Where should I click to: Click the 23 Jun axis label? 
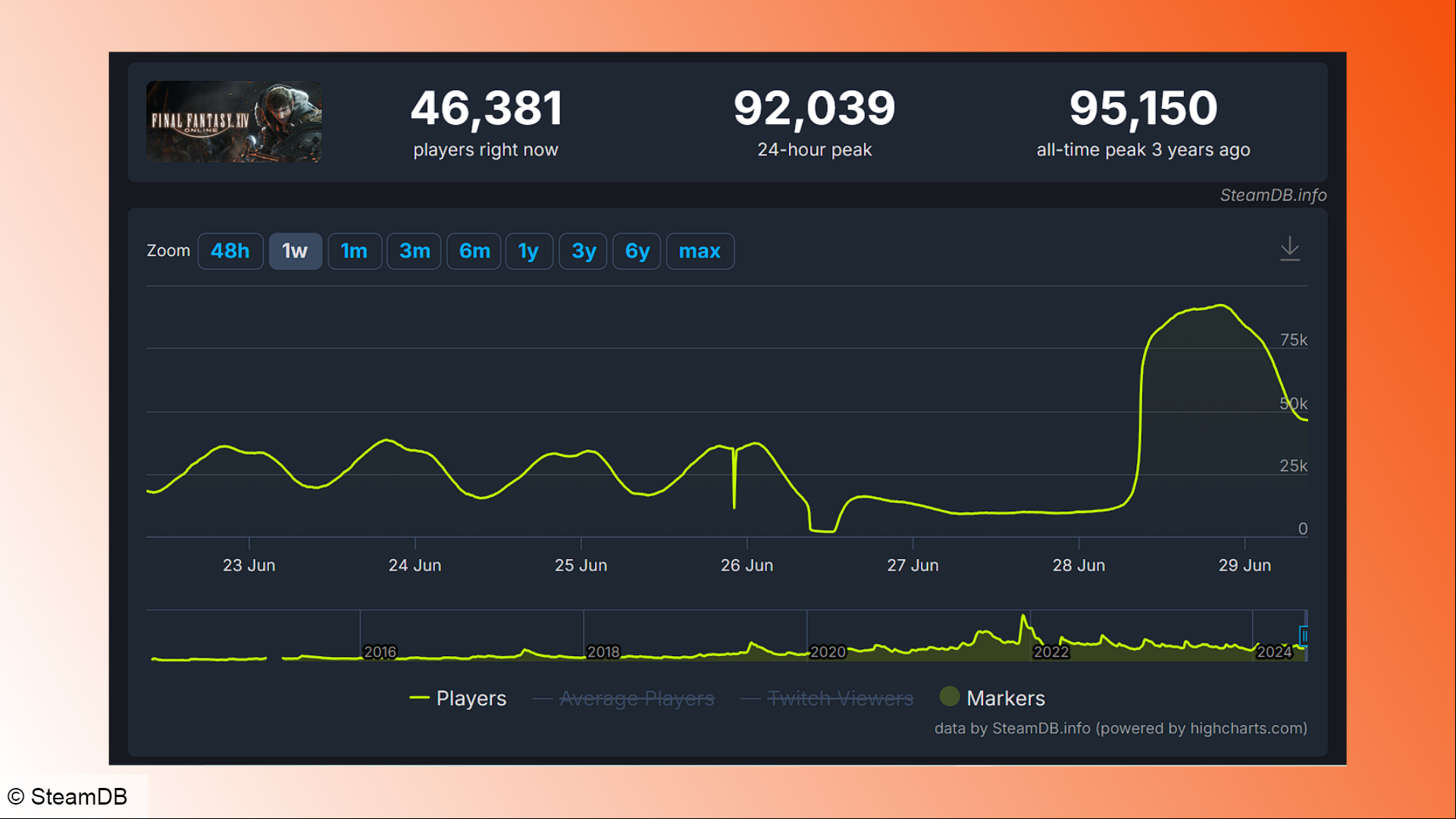pos(249,565)
